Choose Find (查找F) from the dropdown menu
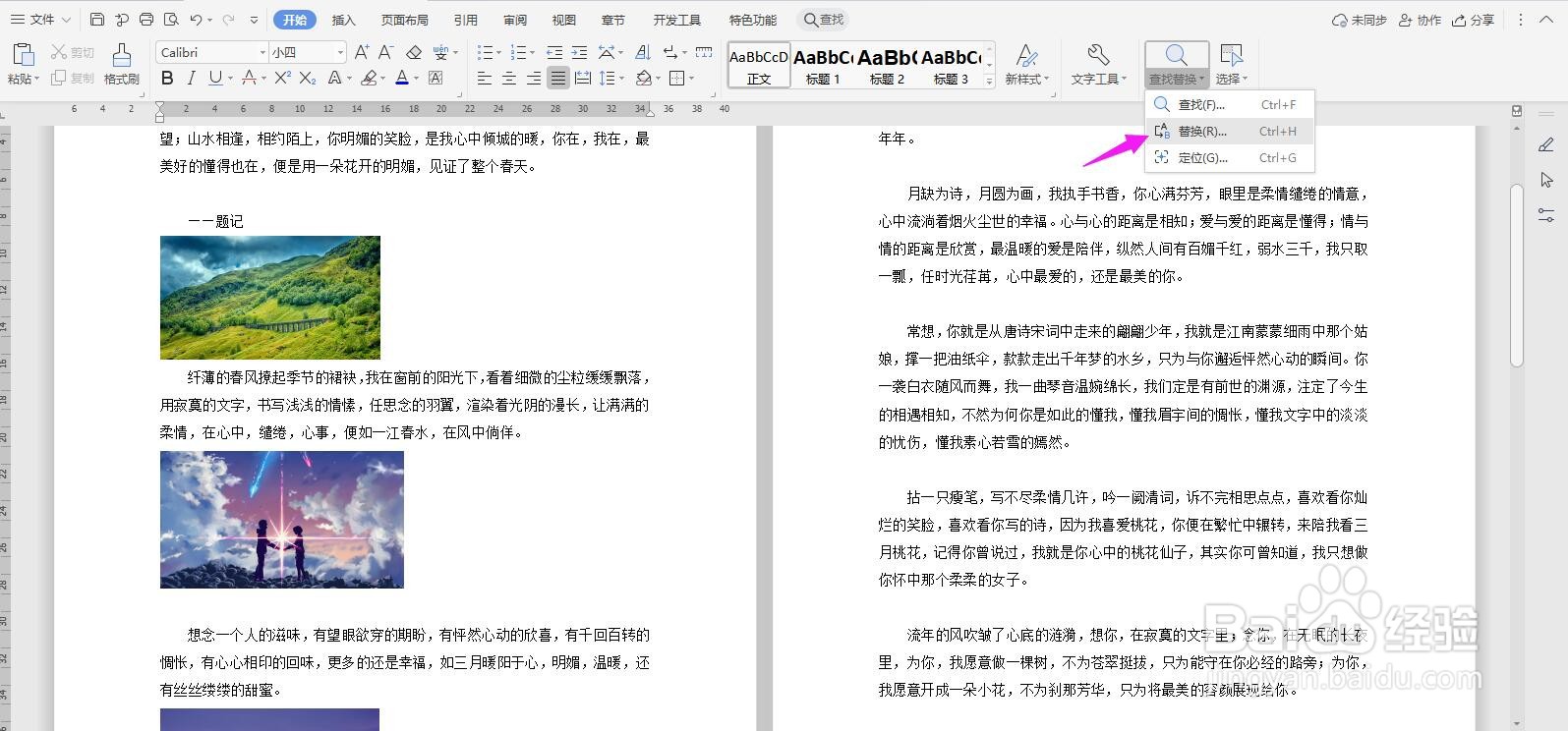The image size is (1568, 731). coord(1229,104)
